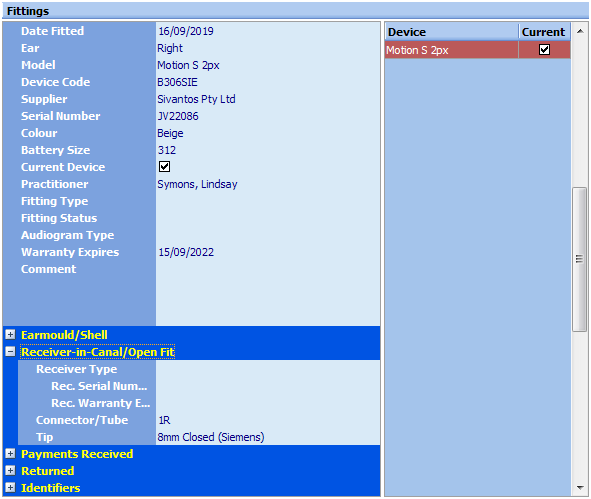Click the Ear field value Right
Viewport: 591px width, 499px height.
click(x=170, y=48)
